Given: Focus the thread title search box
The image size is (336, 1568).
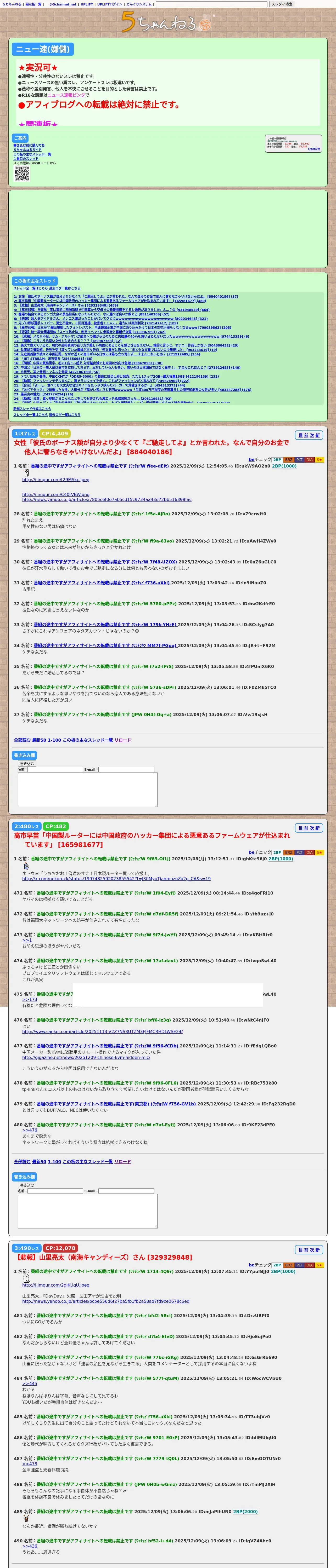Looking at the screenshot, I should coord(212,4).
